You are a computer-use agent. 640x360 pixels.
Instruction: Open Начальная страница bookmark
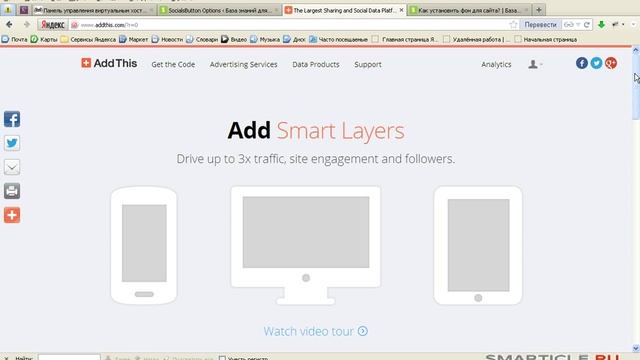coord(546,40)
